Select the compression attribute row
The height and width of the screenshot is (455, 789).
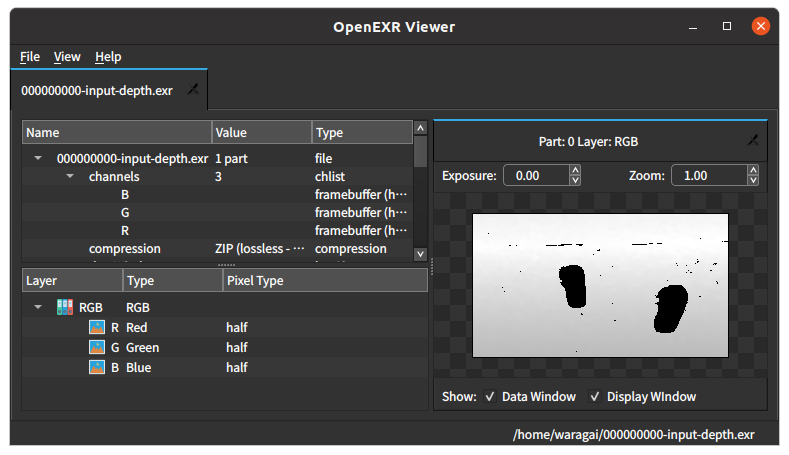coord(217,249)
